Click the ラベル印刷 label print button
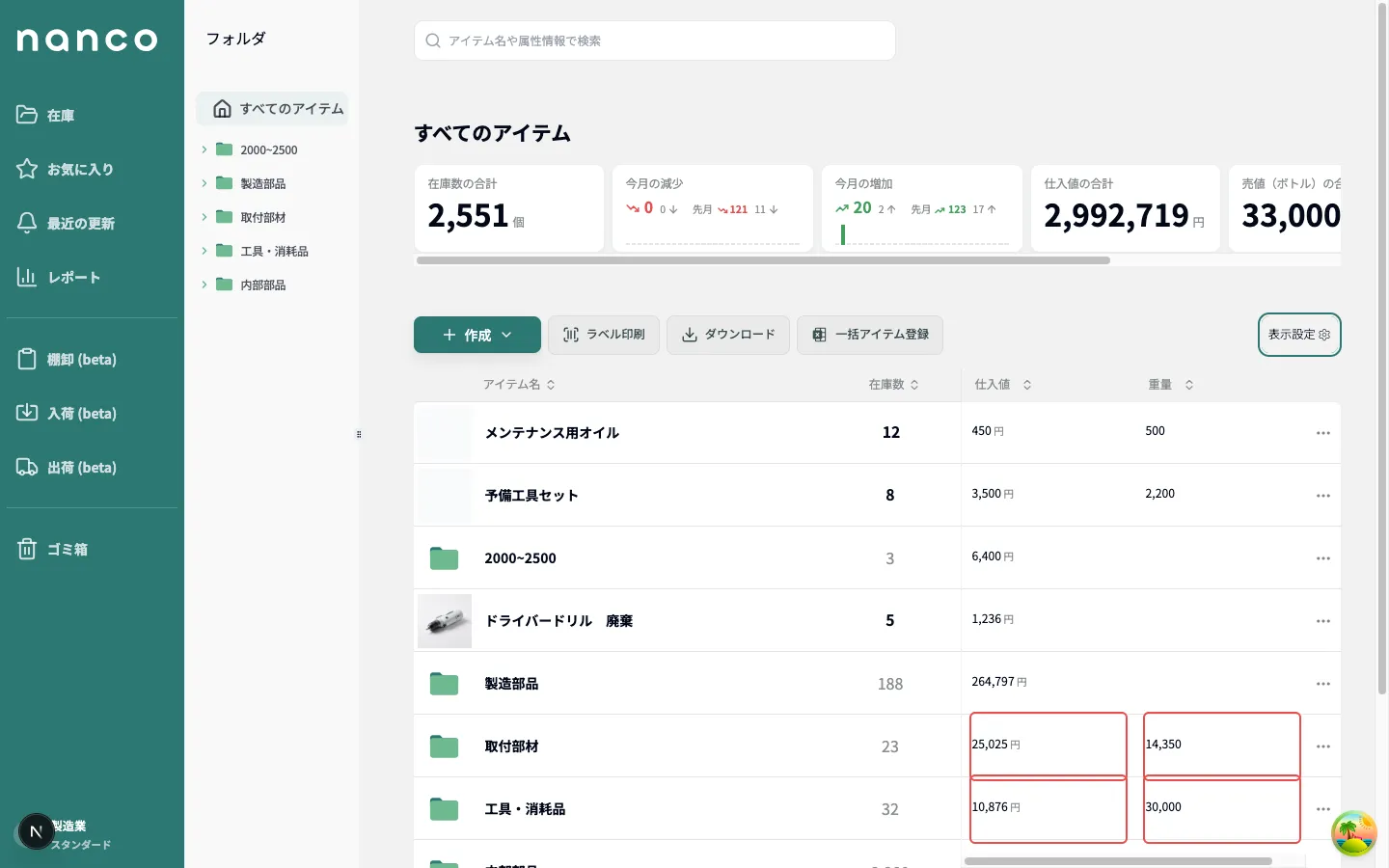This screenshot has width=1389, height=868. click(604, 335)
